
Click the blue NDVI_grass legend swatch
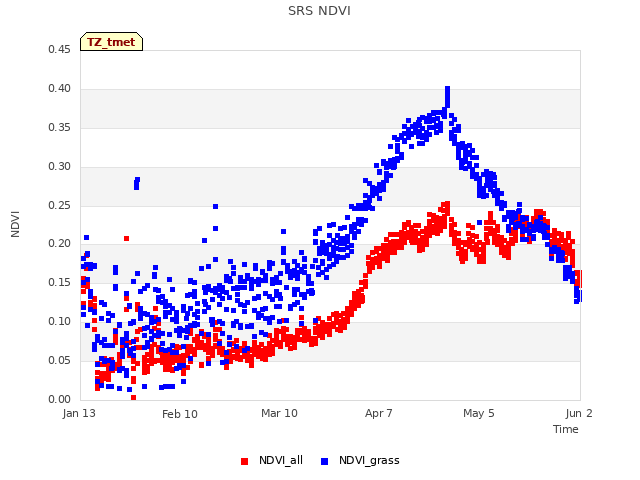click(324, 461)
